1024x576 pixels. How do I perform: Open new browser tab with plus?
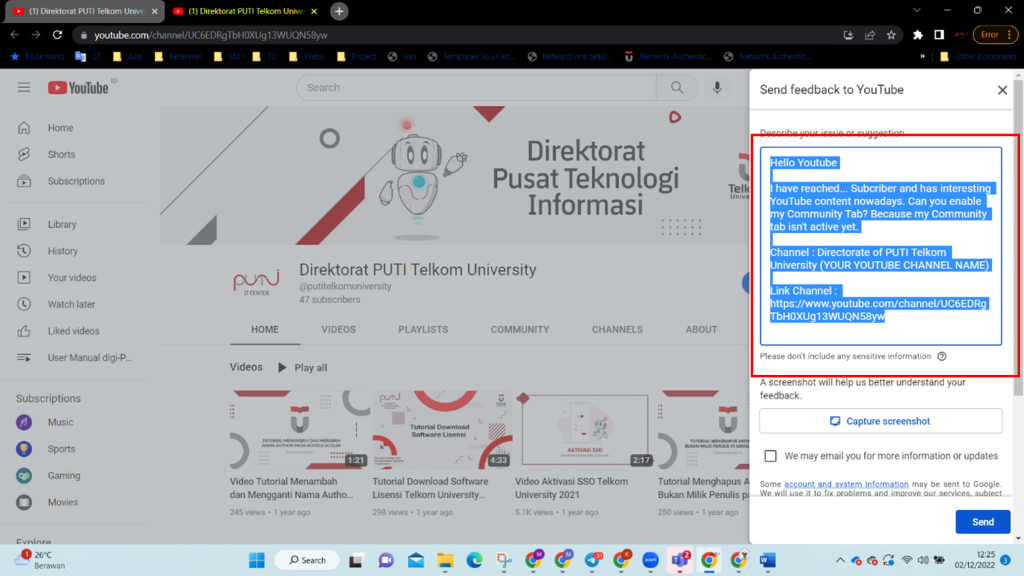click(x=339, y=11)
